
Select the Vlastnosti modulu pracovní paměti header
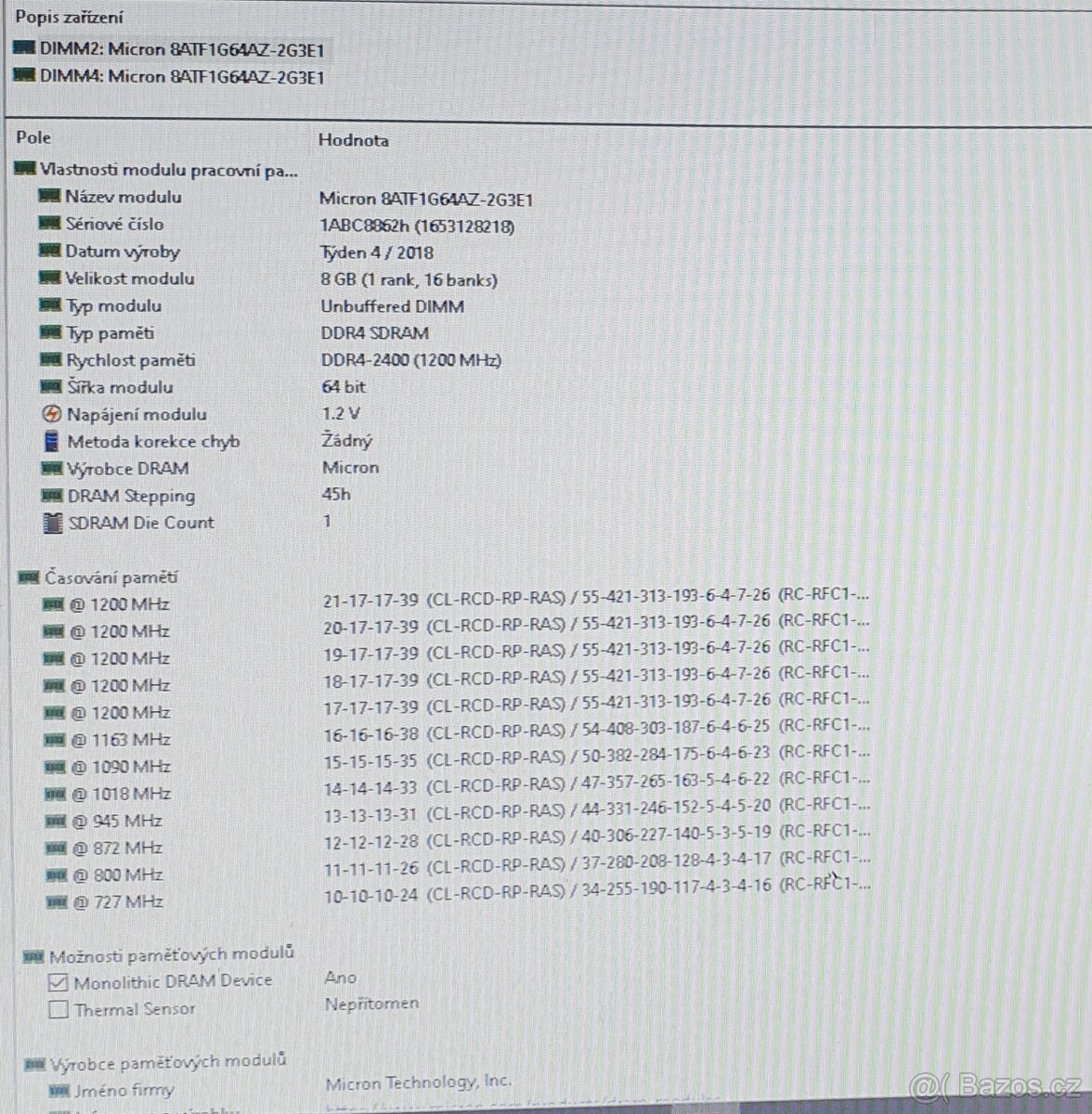click(167, 171)
